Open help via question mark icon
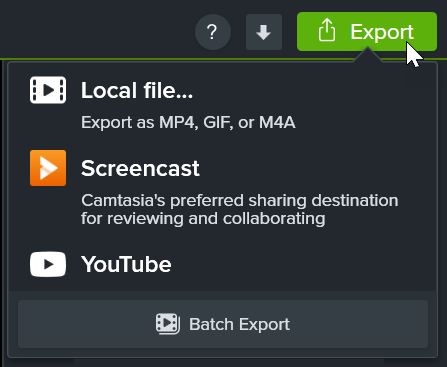This screenshot has width=447, height=367. (x=213, y=32)
